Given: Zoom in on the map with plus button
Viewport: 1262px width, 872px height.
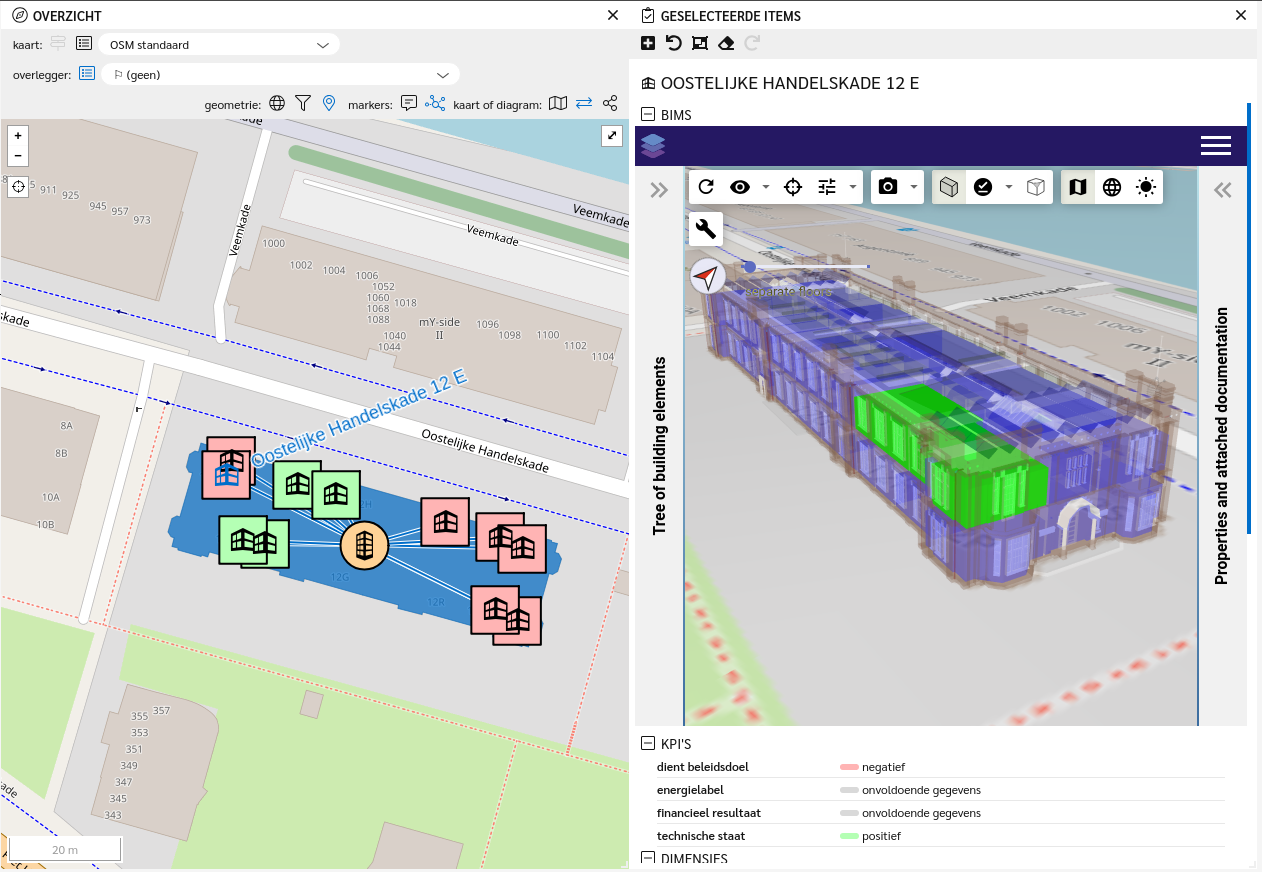Looking at the screenshot, I should [x=18, y=135].
